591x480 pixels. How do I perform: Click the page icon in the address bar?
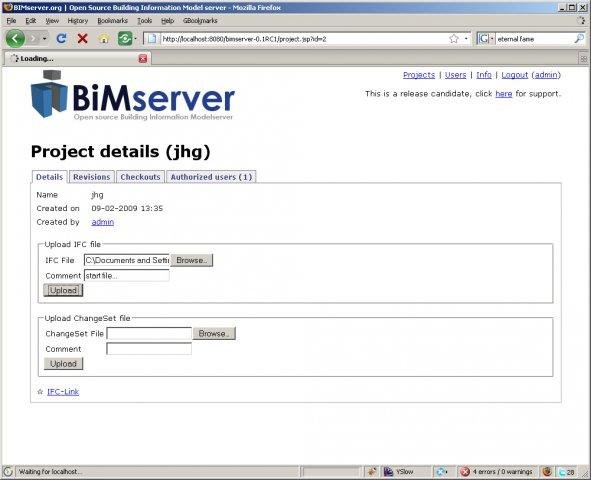point(152,38)
